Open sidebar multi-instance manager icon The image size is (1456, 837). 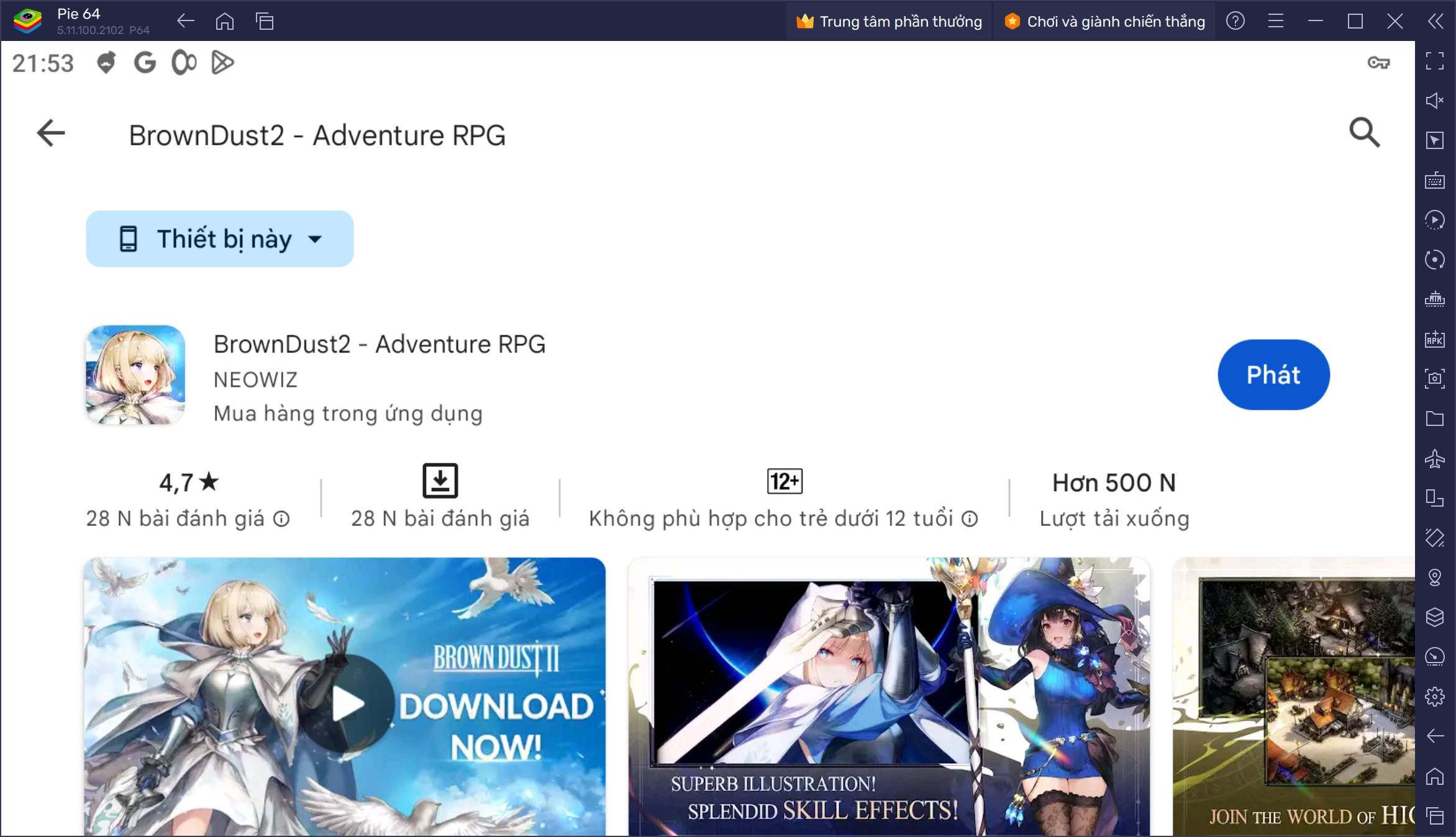pos(1435,299)
